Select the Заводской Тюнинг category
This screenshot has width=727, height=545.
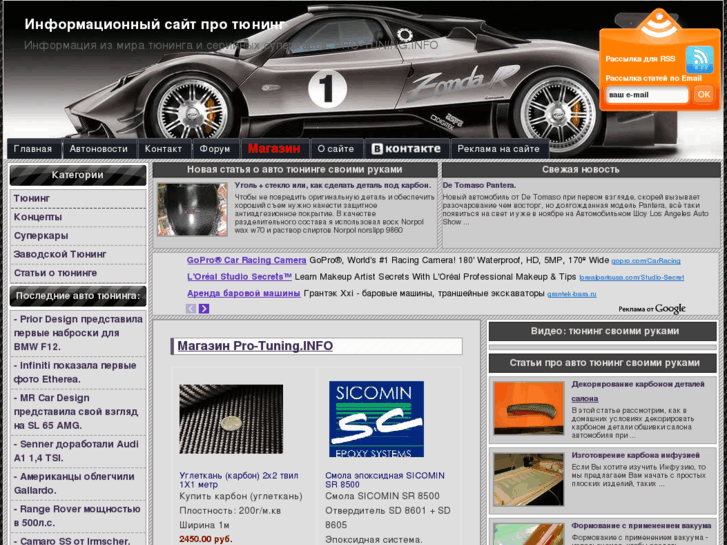pos(60,254)
